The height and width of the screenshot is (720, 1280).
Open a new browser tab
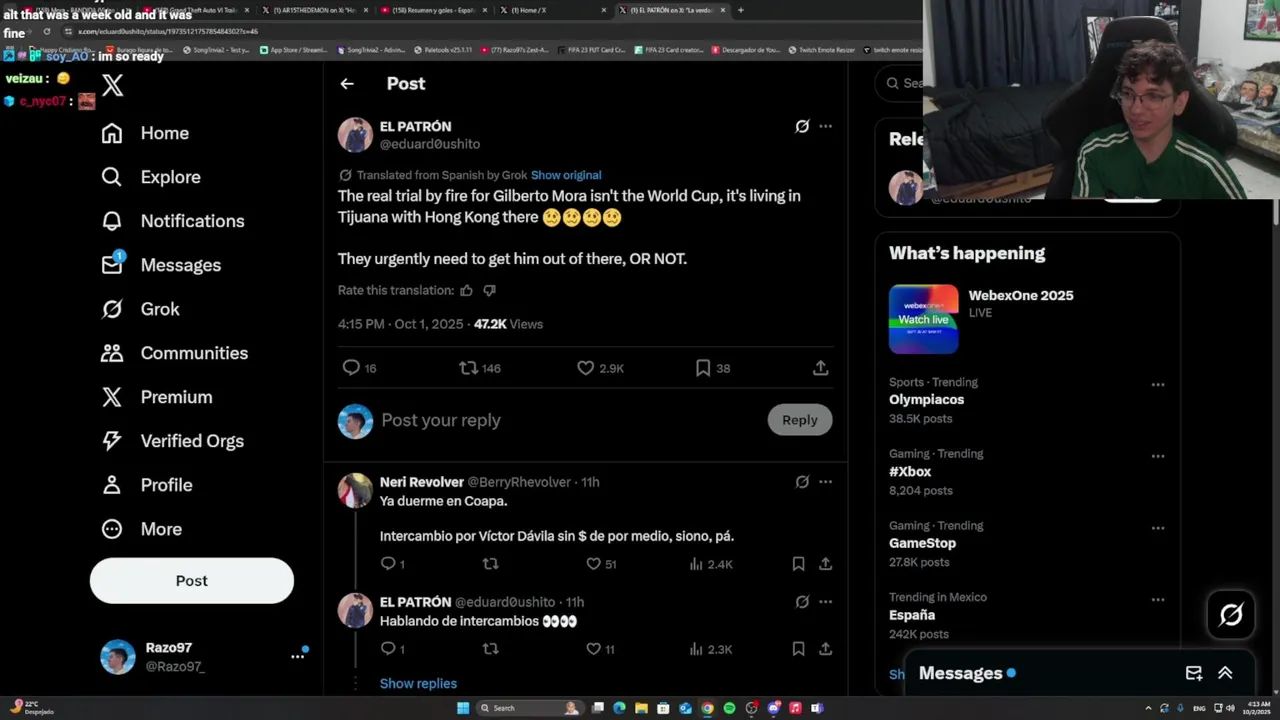pos(741,10)
